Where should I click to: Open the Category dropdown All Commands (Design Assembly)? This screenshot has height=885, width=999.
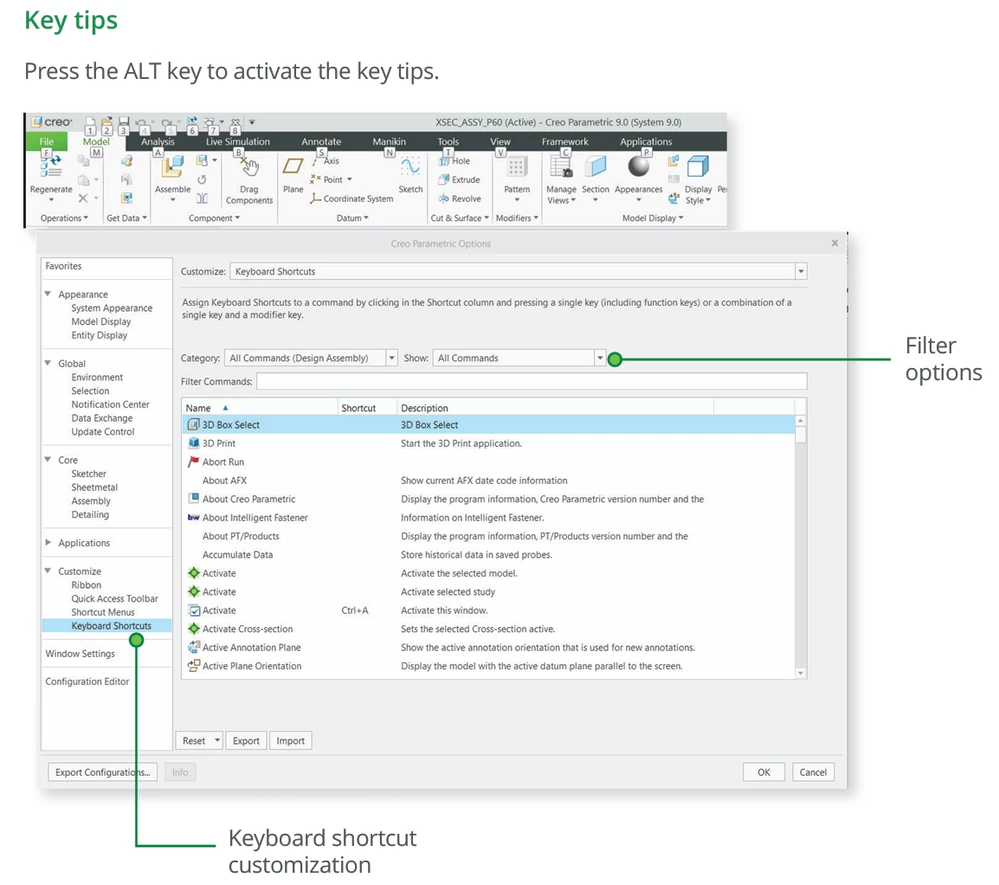coord(311,358)
